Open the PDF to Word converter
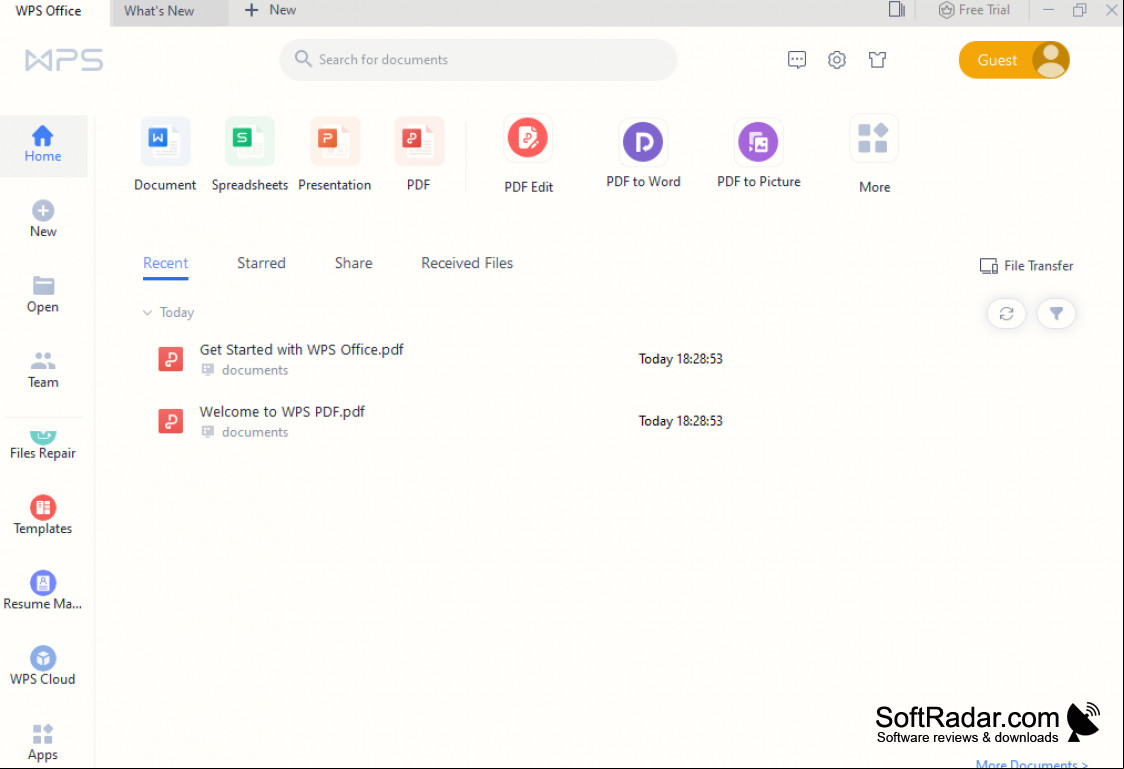Image resolution: width=1124 pixels, height=769 pixels. click(643, 155)
